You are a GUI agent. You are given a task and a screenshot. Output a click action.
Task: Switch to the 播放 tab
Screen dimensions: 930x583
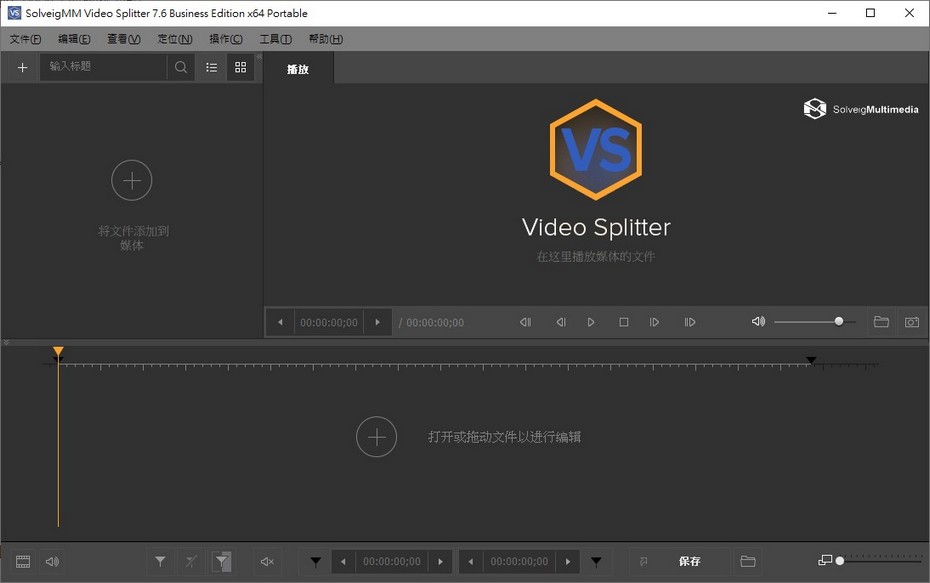click(298, 69)
